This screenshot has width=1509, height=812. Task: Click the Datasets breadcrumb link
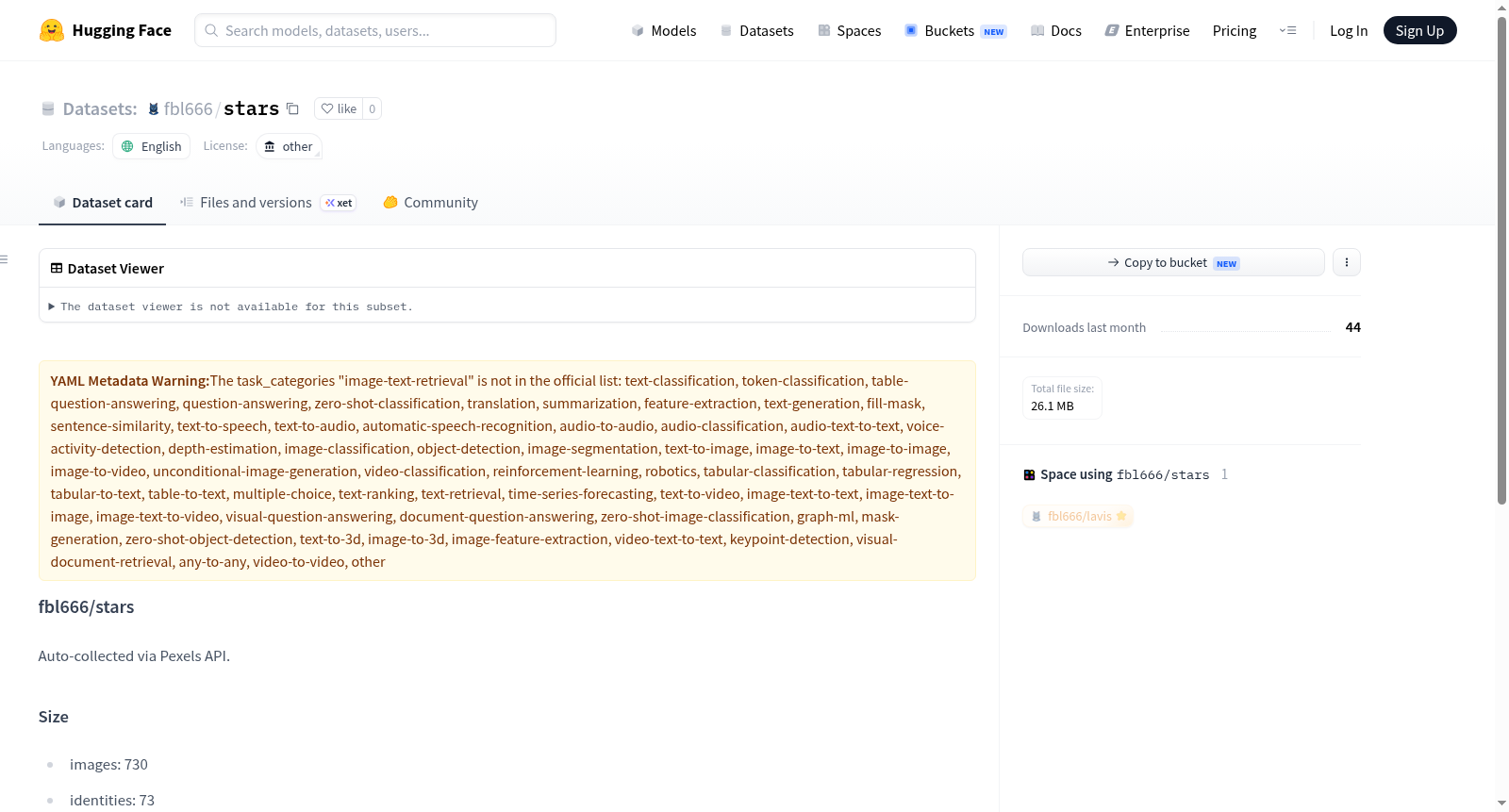pos(100,108)
